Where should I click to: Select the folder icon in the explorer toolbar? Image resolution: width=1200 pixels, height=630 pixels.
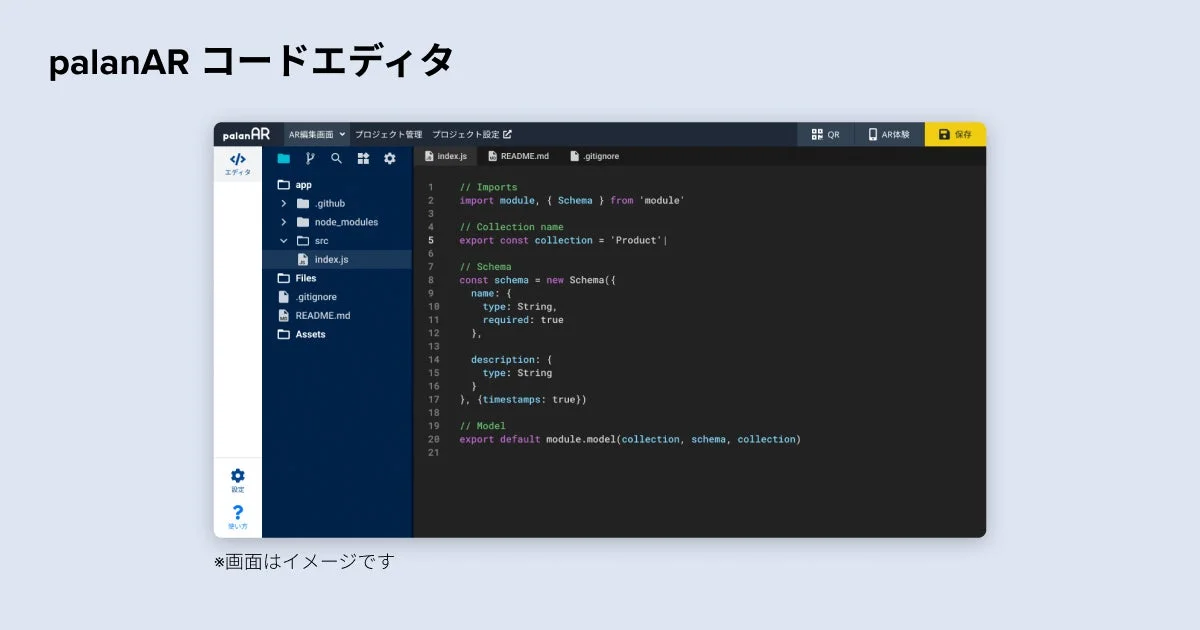[x=283, y=158]
